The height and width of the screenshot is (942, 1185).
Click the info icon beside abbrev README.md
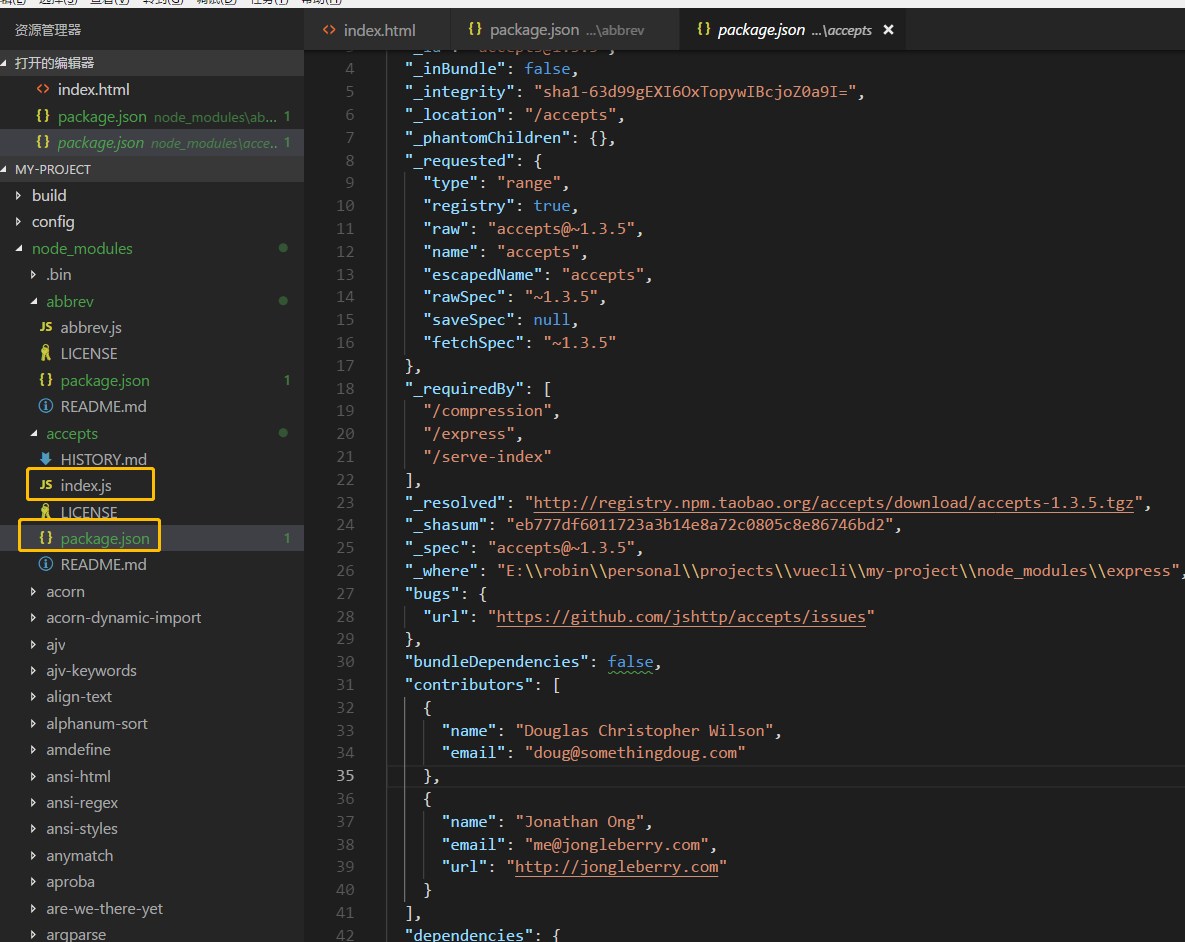coord(46,407)
